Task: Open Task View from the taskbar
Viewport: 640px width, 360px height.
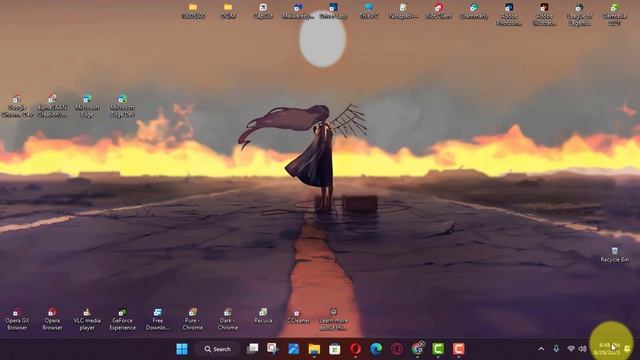Action: coord(252,349)
